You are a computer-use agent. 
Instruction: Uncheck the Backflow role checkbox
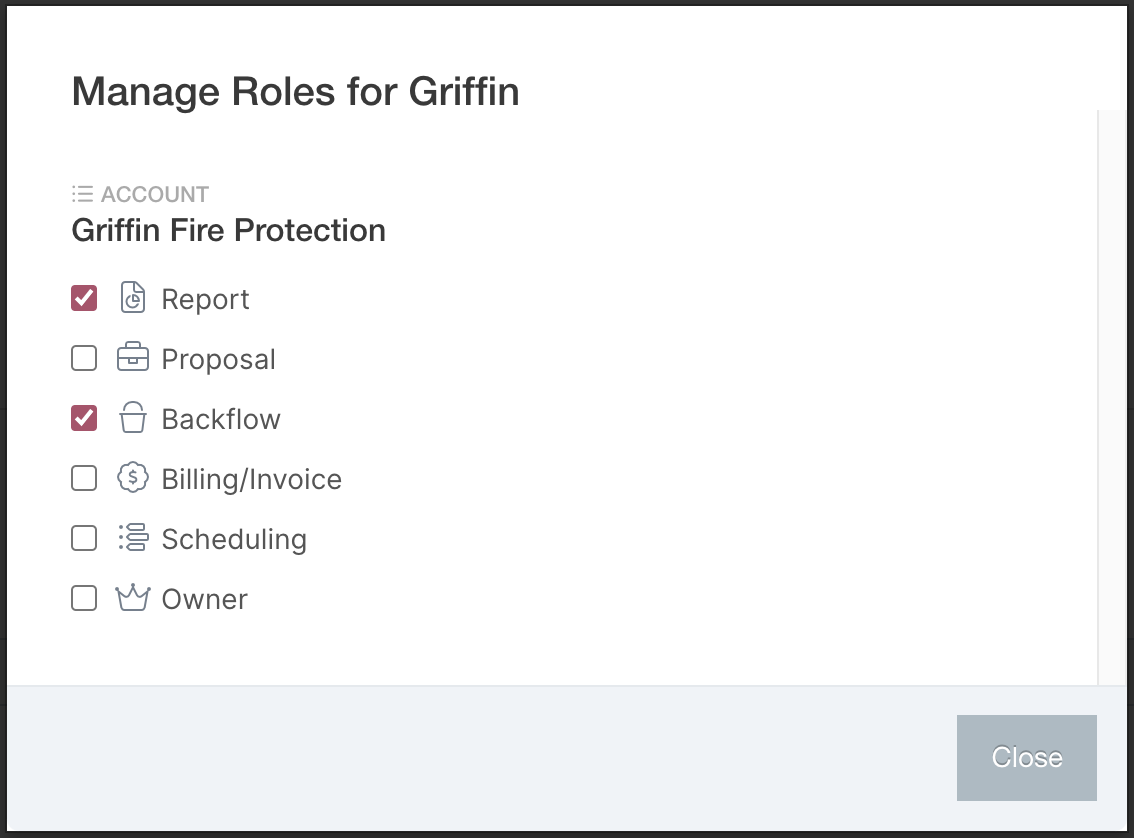point(84,418)
